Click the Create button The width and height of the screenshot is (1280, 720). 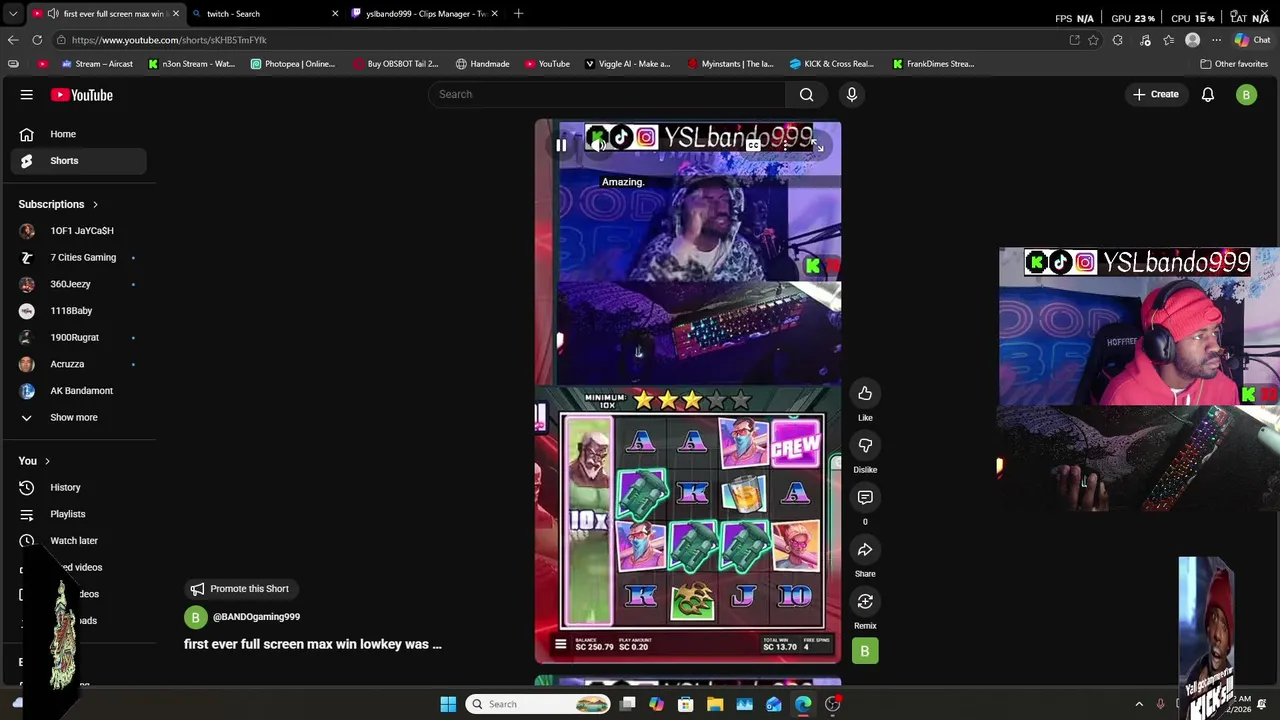tap(1156, 94)
